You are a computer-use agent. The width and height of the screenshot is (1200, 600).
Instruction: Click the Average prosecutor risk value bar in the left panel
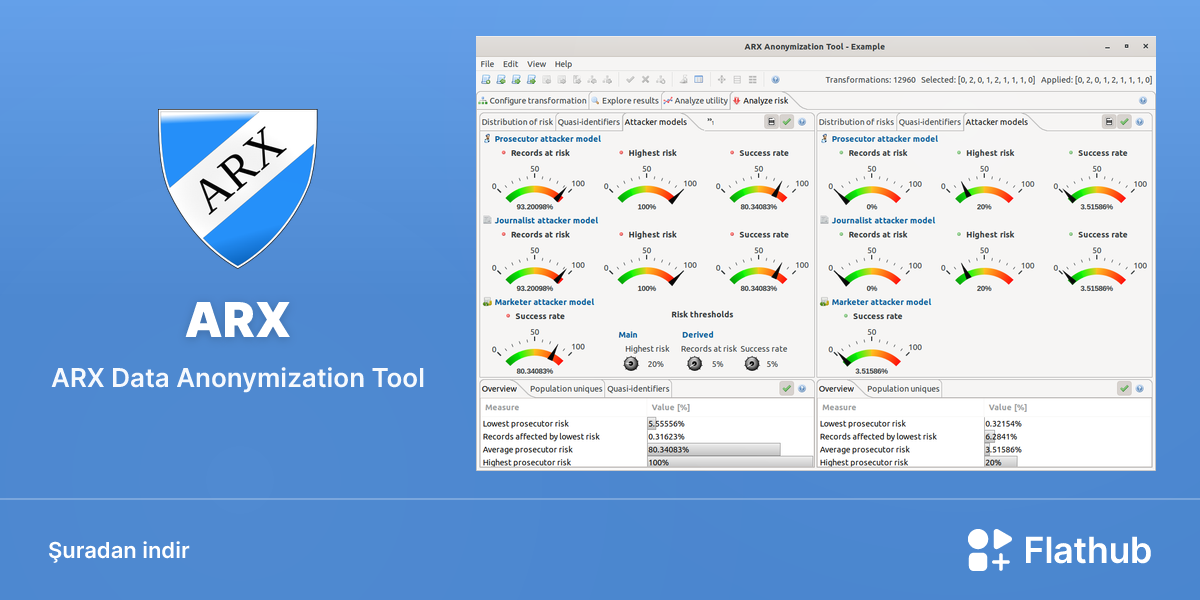(713, 450)
